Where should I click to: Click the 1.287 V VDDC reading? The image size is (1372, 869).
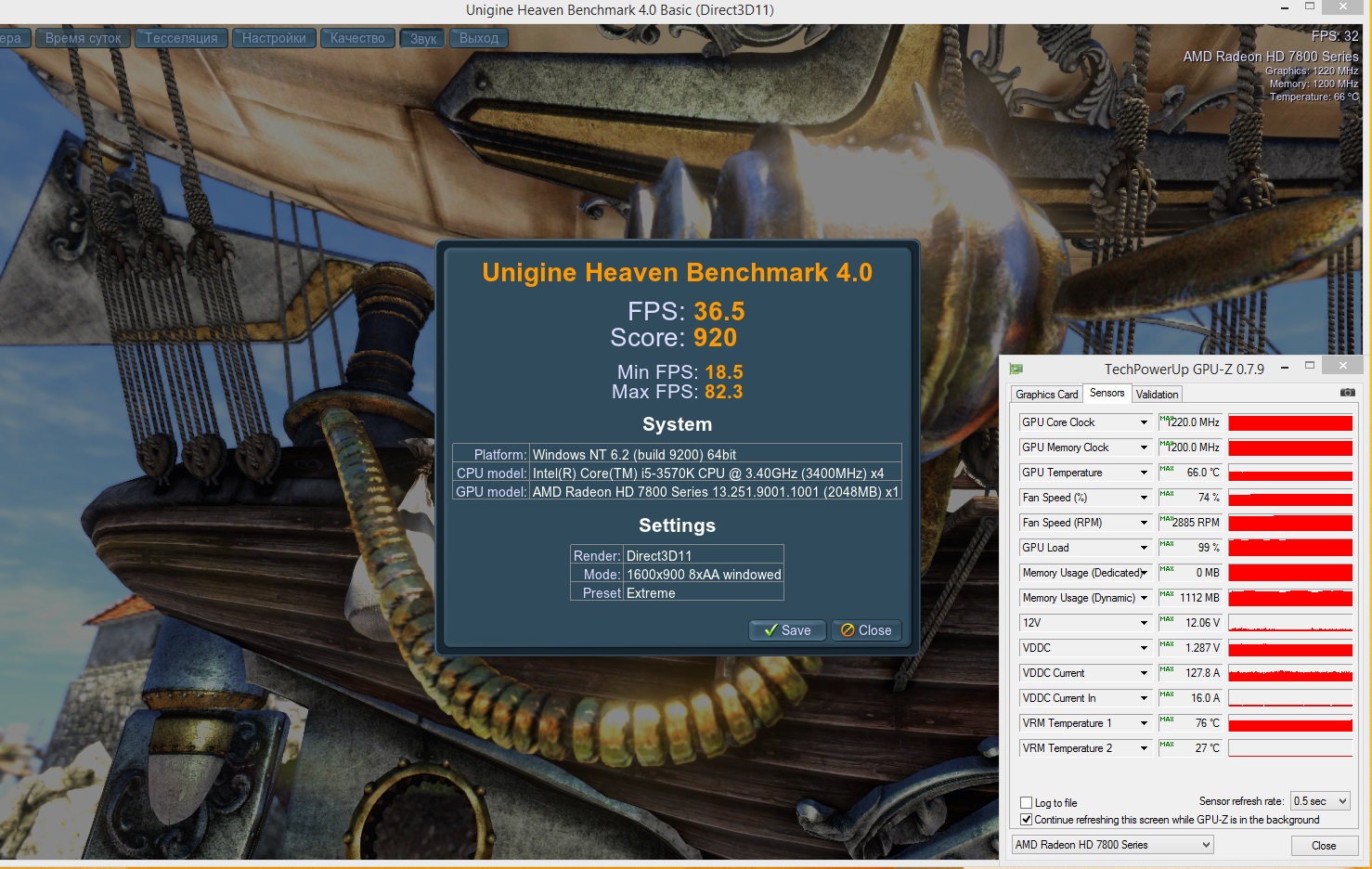1190,648
